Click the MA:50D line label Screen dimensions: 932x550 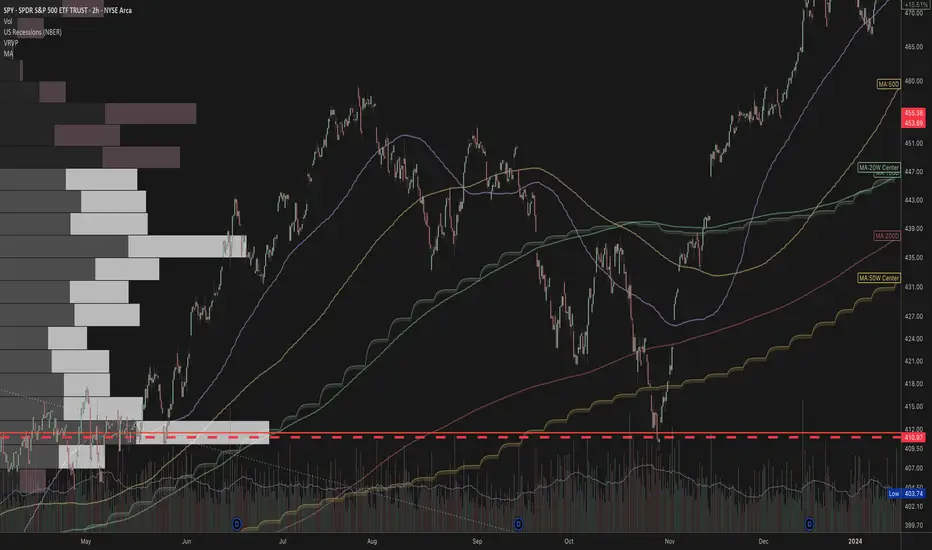pyautogui.click(x=889, y=84)
